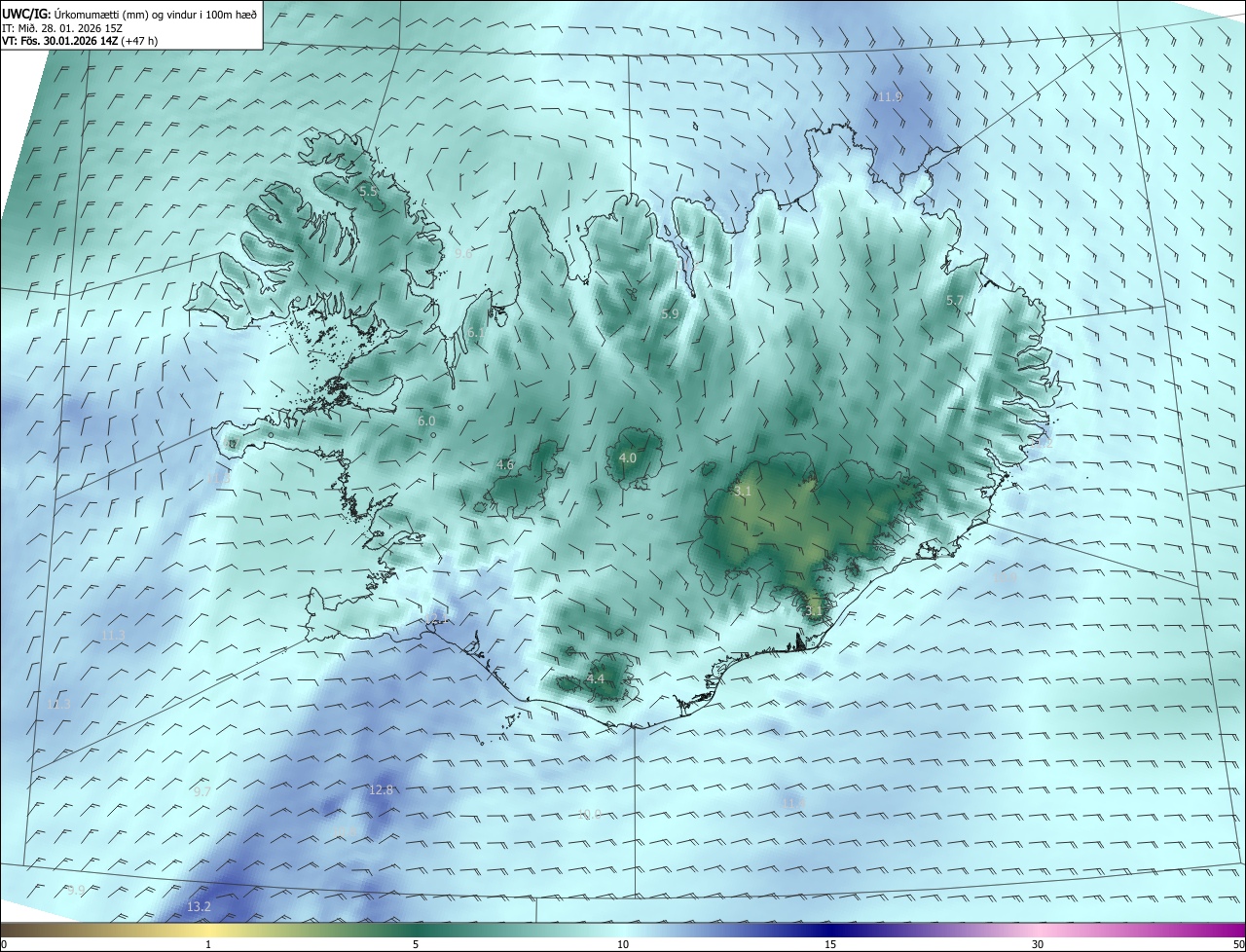Click the 5.9 value in north Iceland
The height and width of the screenshot is (952, 1246).
pos(670,314)
